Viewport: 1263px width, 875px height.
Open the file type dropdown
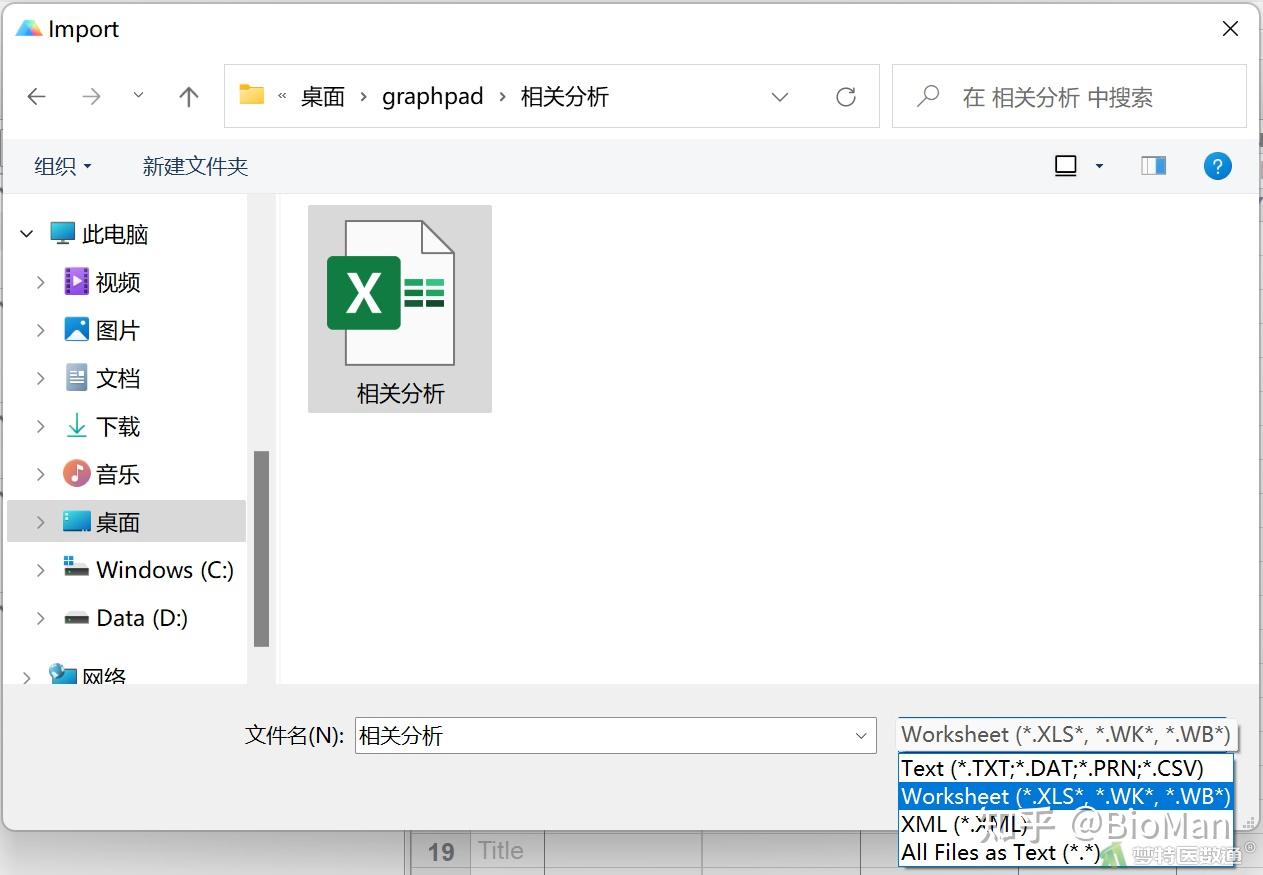click(x=1065, y=734)
